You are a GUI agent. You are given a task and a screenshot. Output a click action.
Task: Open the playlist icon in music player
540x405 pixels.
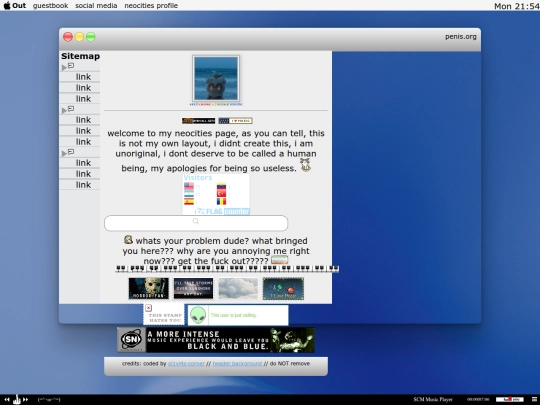(534, 399)
